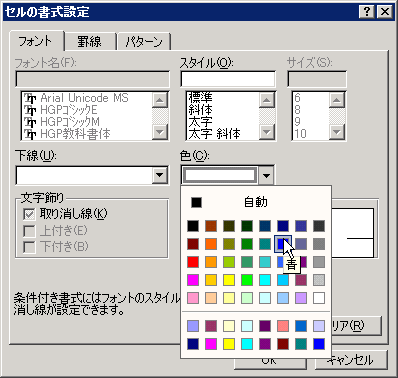The image size is (398, 378).
Task: Click the highlighted 青 blue swatch
Action: pyautogui.click(x=283, y=244)
